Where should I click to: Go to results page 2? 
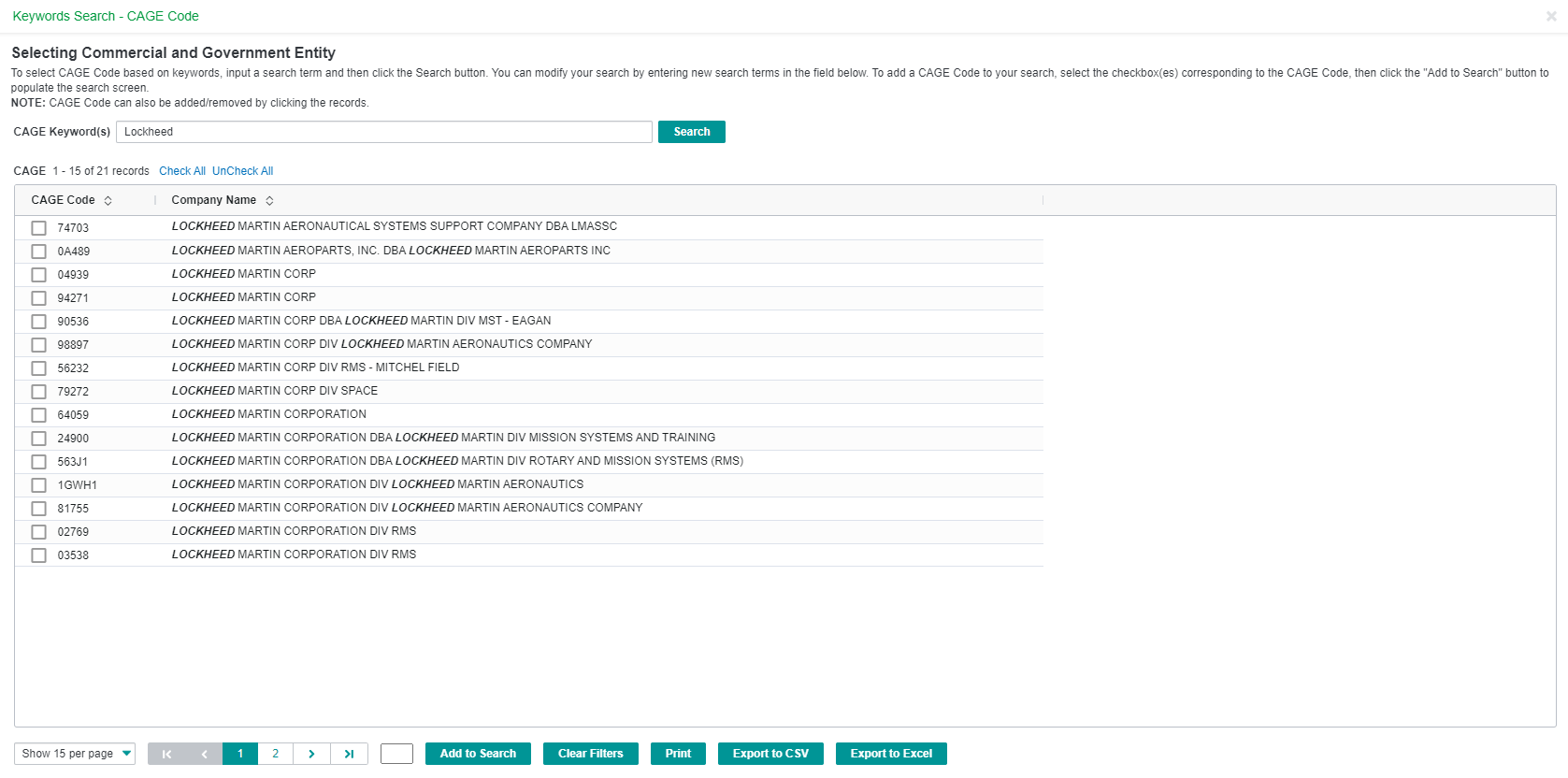coord(275,754)
